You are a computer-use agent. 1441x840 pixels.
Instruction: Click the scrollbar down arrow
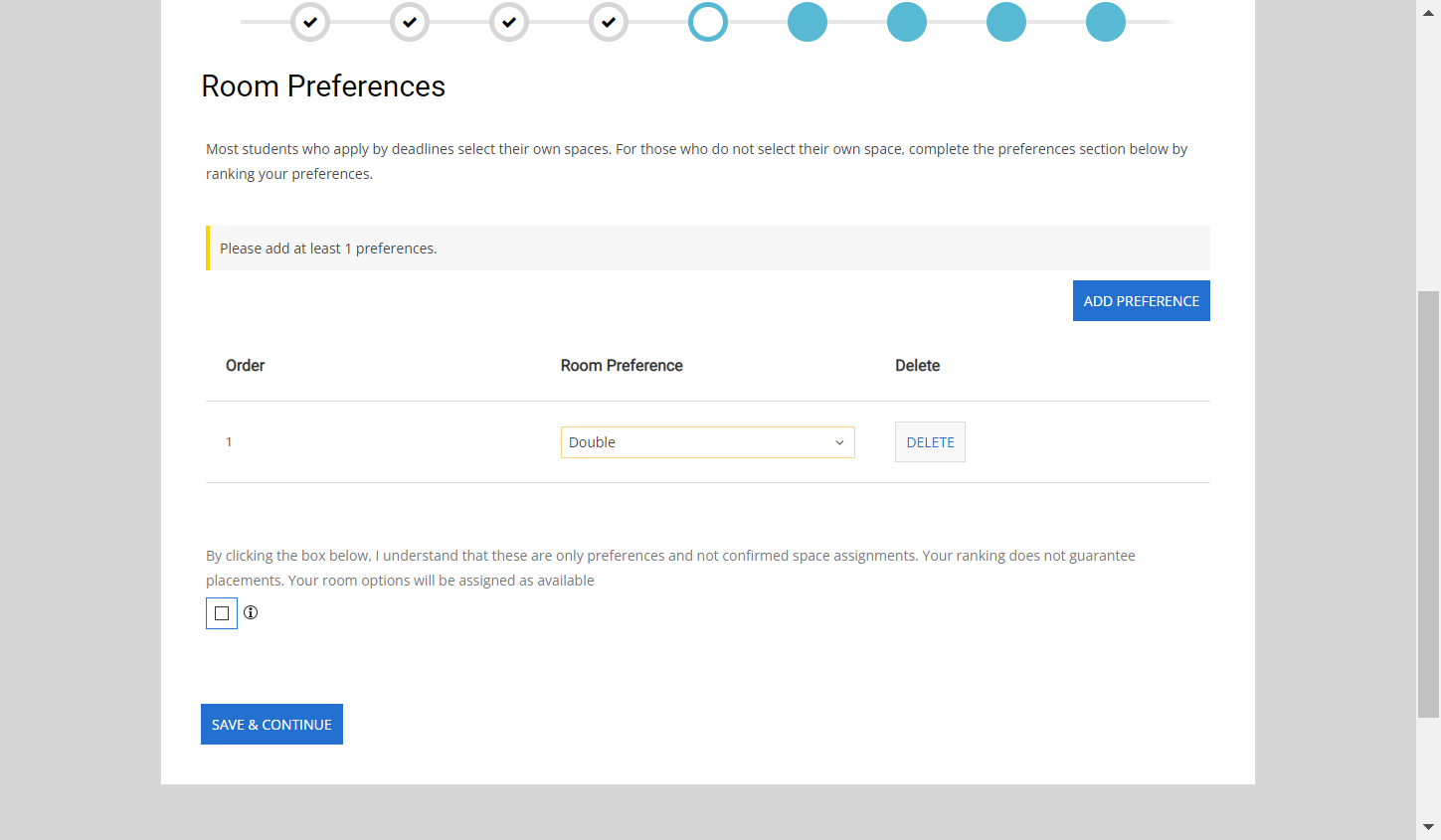(x=1428, y=827)
